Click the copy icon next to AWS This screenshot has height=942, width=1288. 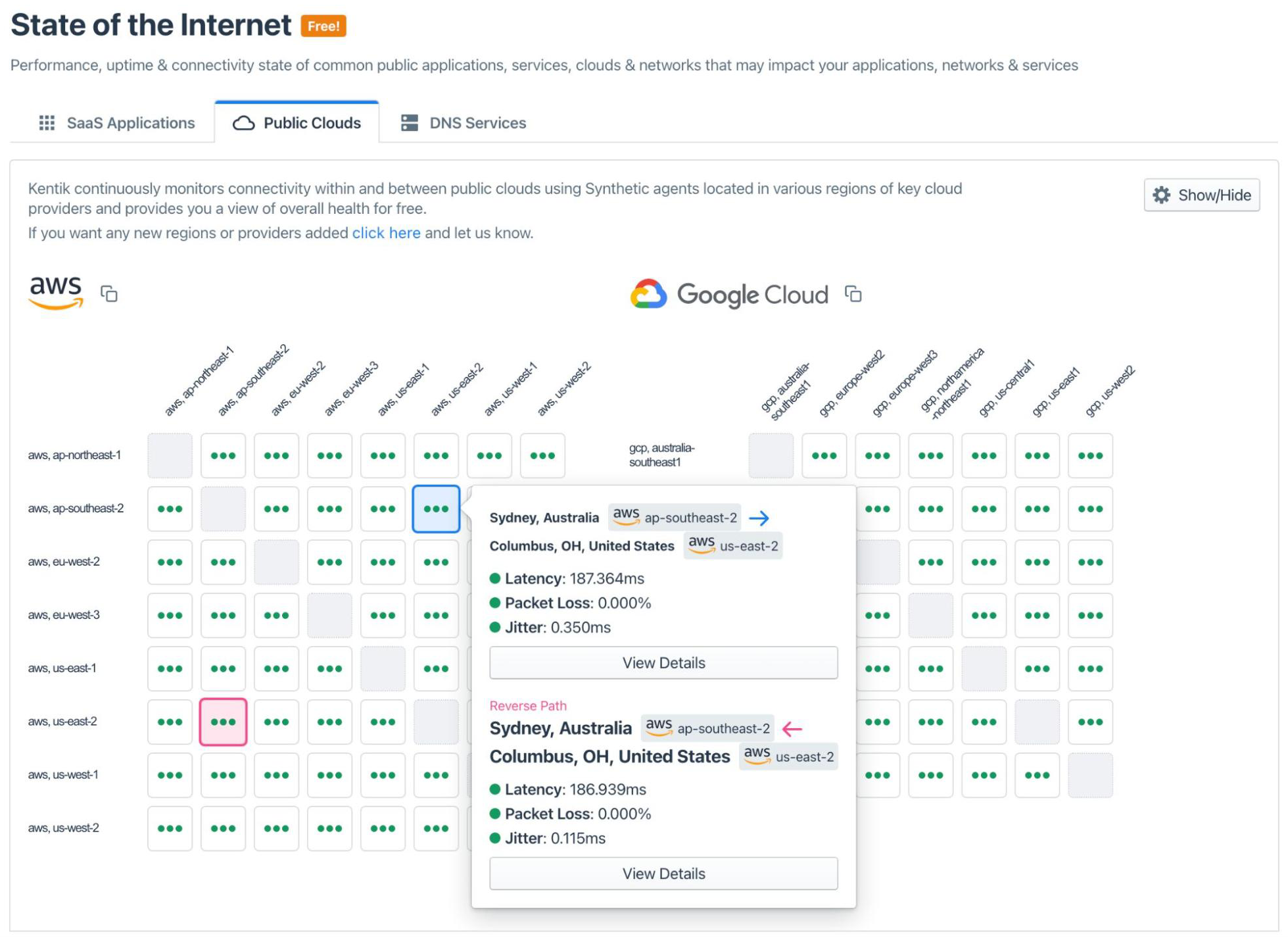pyautogui.click(x=111, y=294)
